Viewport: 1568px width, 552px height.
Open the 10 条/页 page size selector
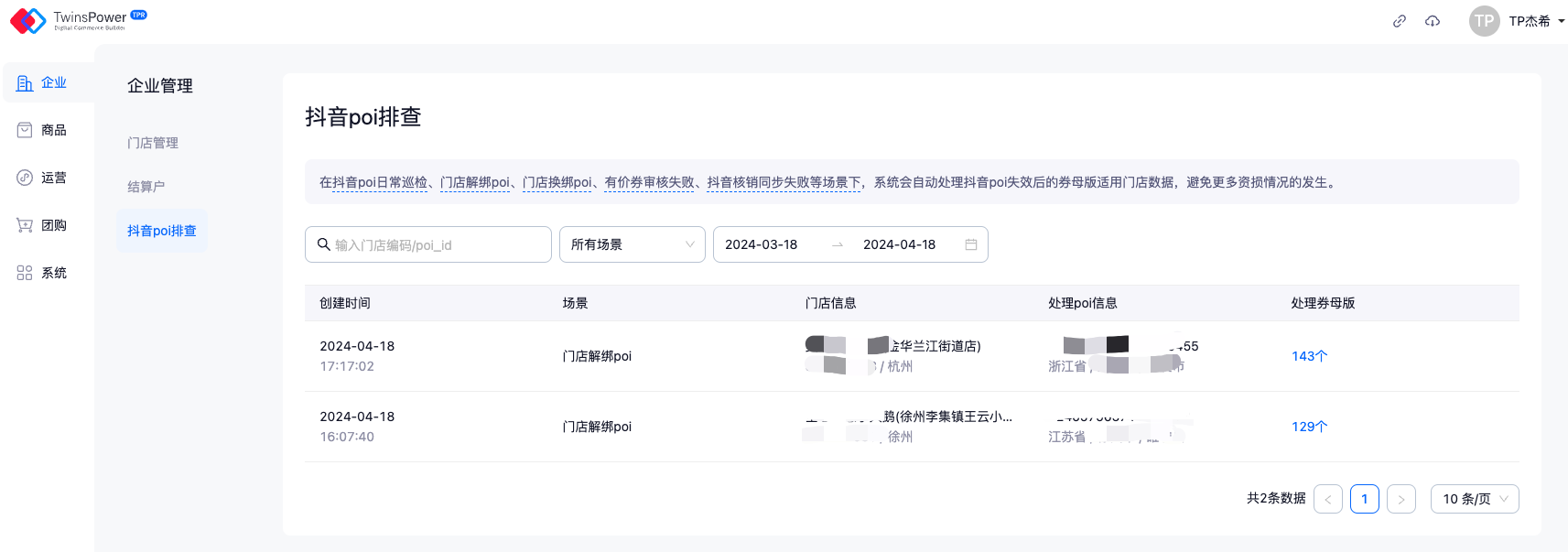[1474, 499]
